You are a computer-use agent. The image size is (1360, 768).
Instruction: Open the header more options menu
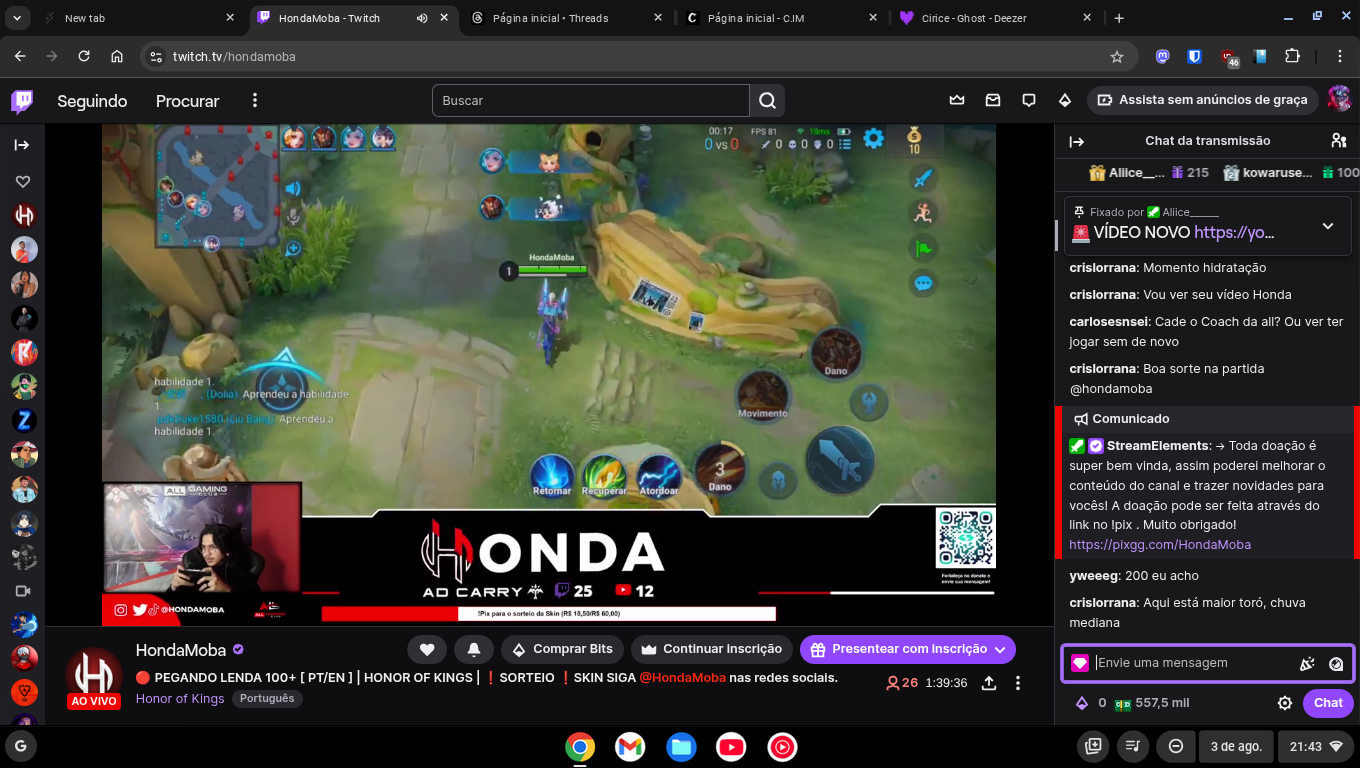255,100
